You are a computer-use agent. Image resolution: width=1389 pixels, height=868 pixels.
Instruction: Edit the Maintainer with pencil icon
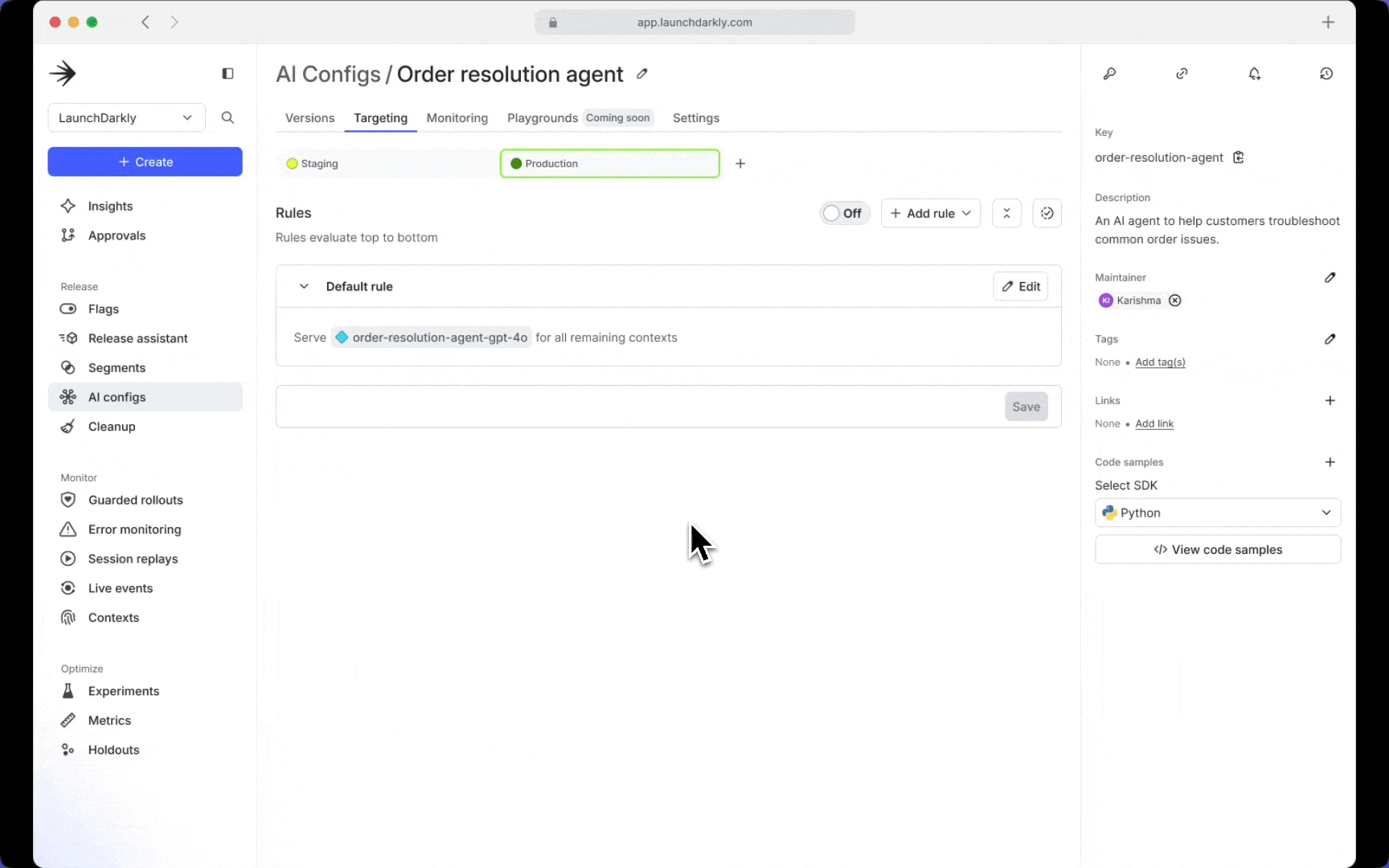(x=1330, y=277)
